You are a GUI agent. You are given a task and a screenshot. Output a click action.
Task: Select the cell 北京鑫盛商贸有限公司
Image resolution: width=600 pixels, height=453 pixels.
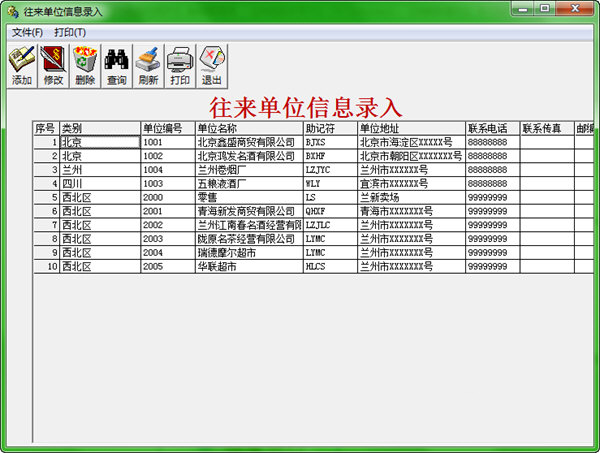(249, 142)
